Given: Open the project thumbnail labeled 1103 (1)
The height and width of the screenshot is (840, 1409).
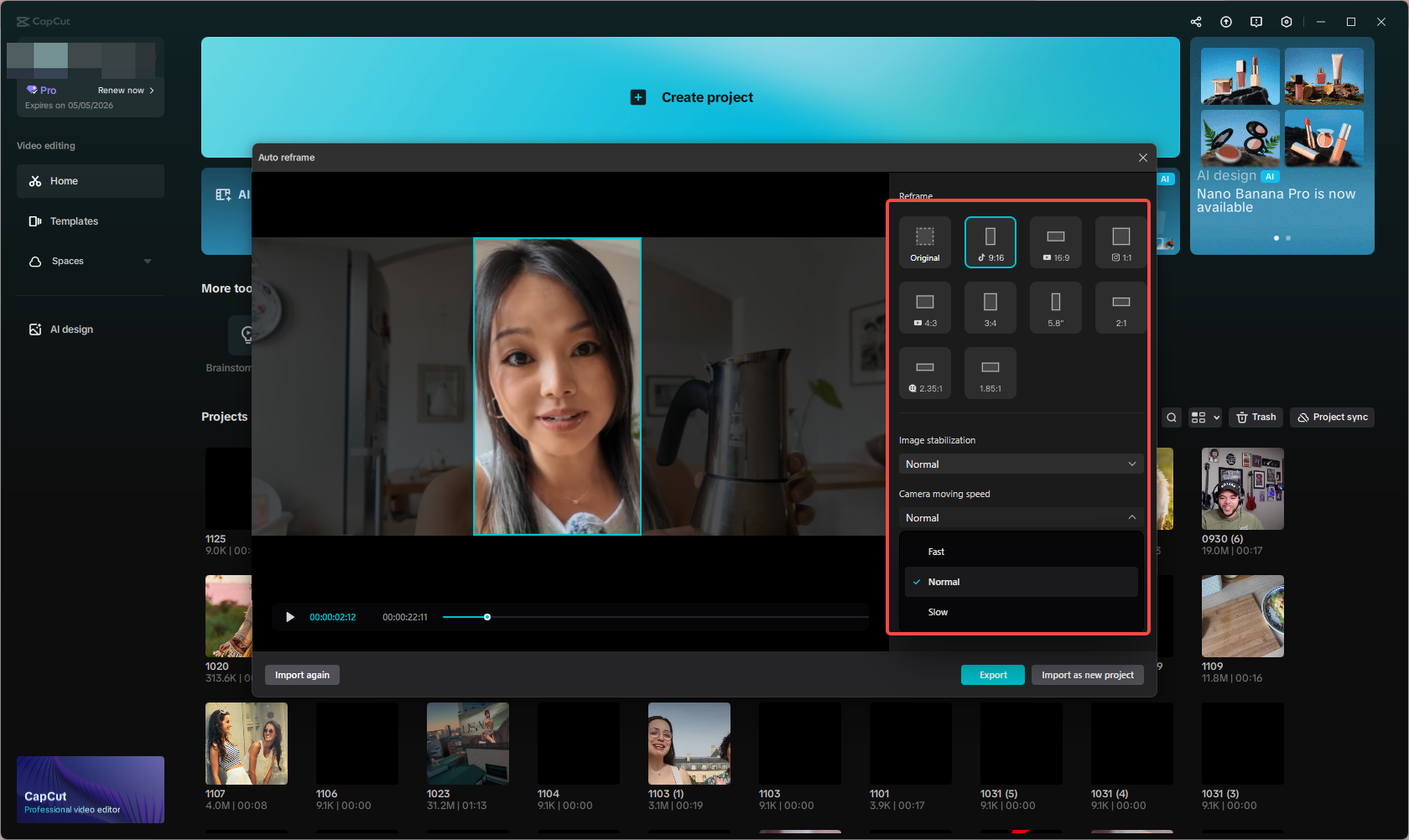Looking at the screenshot, I should click(x=688, y=743).
